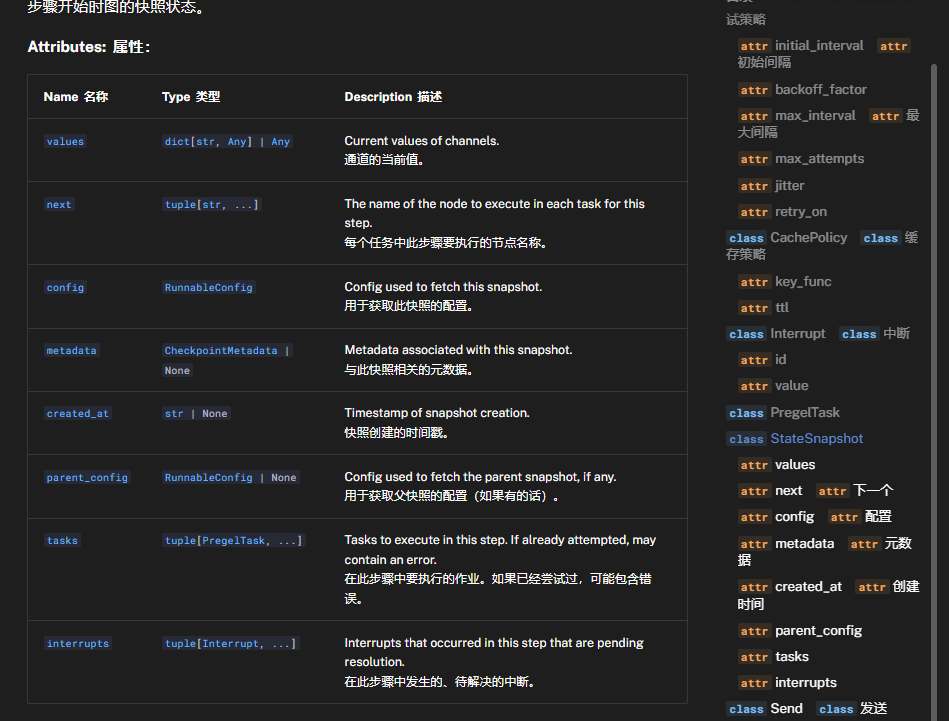Select interrupts in the right sidebar outline
Screen dimensions: 949x721
805,683
